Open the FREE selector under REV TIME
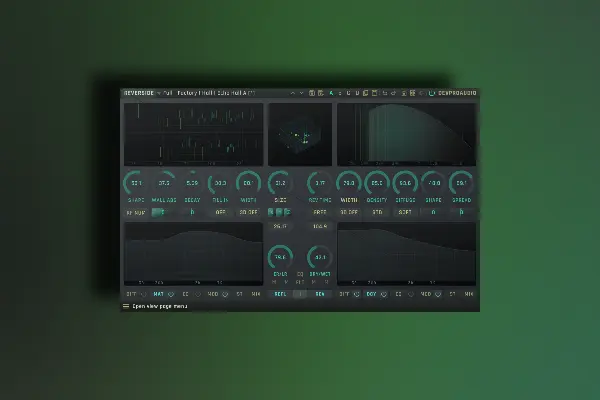 click(320, 212)
